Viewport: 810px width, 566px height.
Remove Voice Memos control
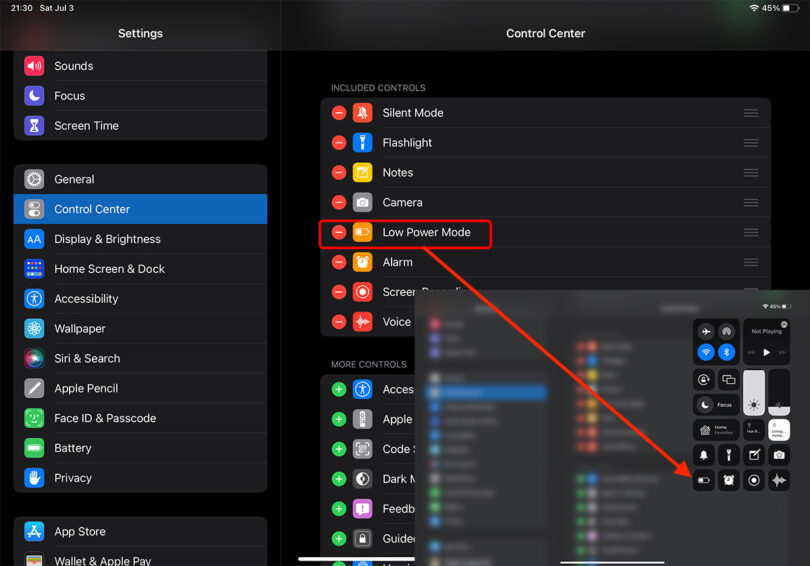click(339, 322)
